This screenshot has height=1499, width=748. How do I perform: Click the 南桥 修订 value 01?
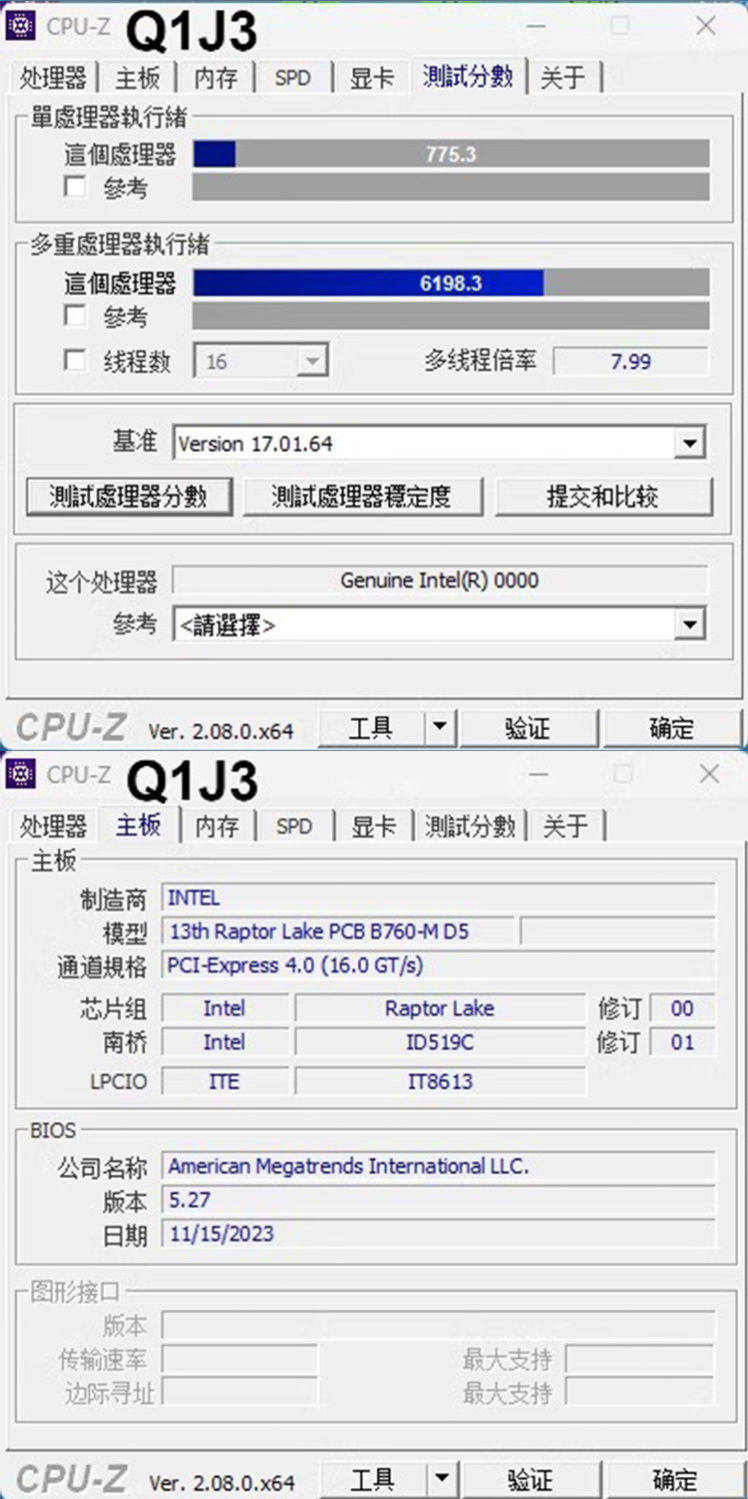(x=682, y=1042)
